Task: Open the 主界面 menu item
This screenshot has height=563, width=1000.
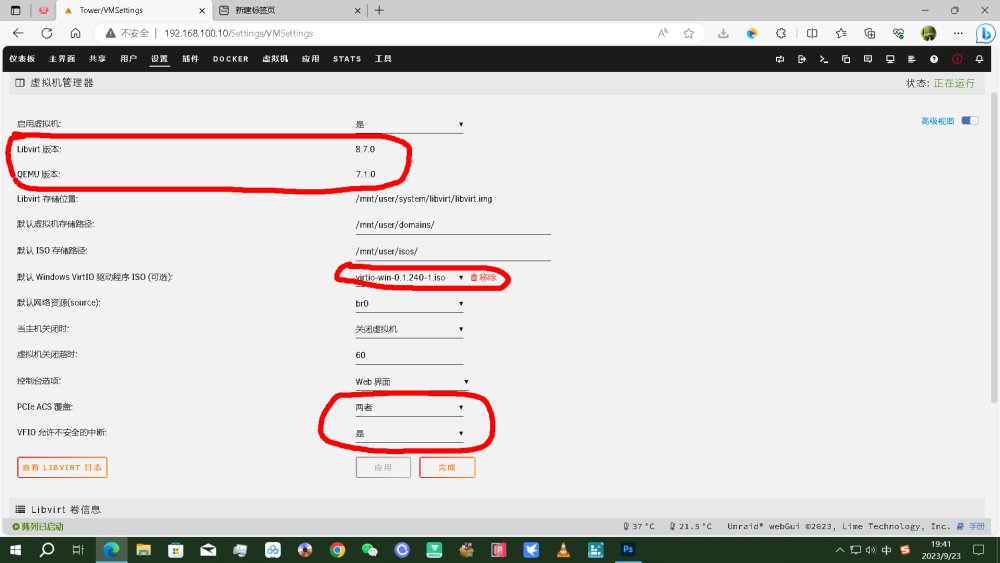Action: tap(62, 59)
